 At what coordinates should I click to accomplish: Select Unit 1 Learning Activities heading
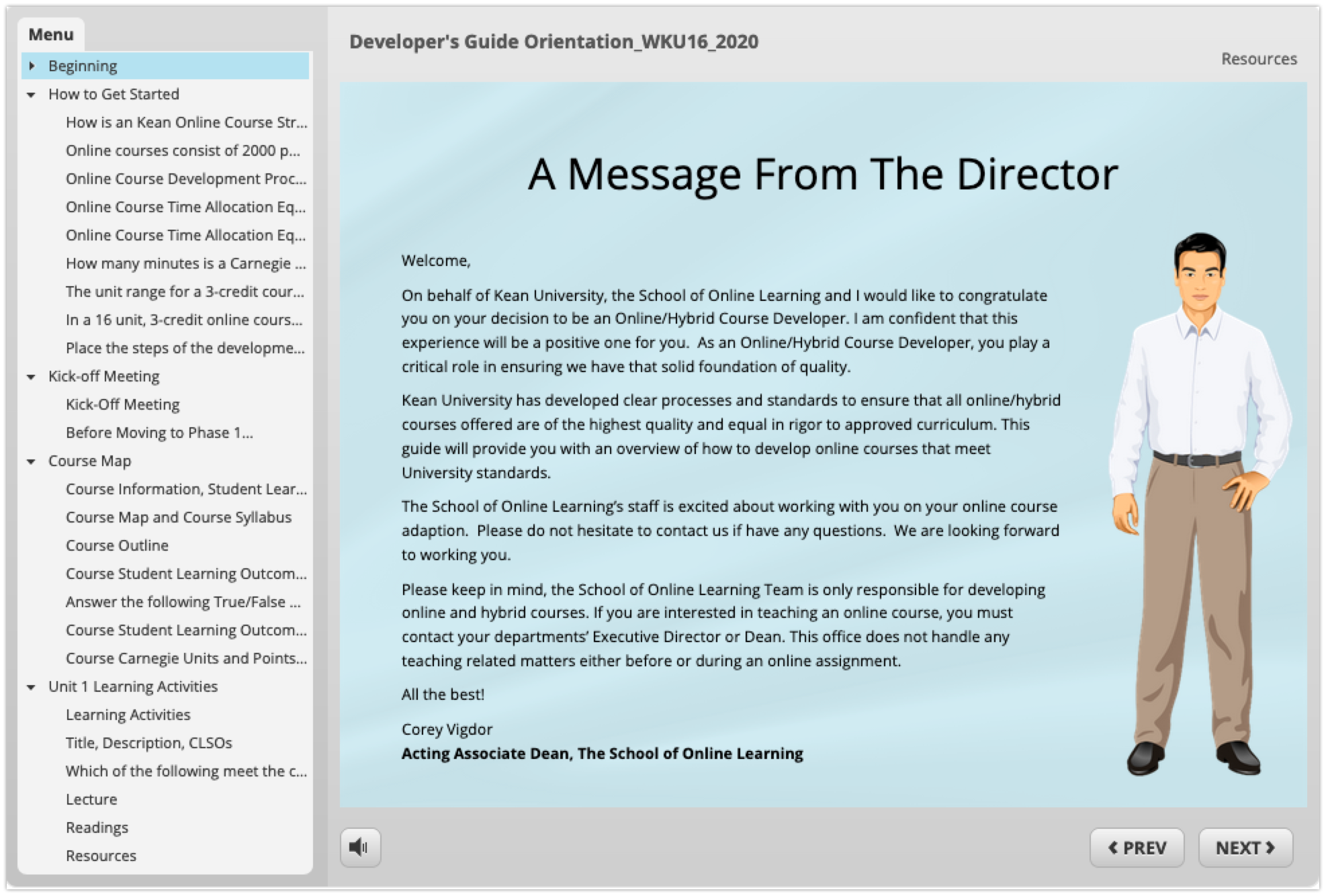(x=133, y=686)
